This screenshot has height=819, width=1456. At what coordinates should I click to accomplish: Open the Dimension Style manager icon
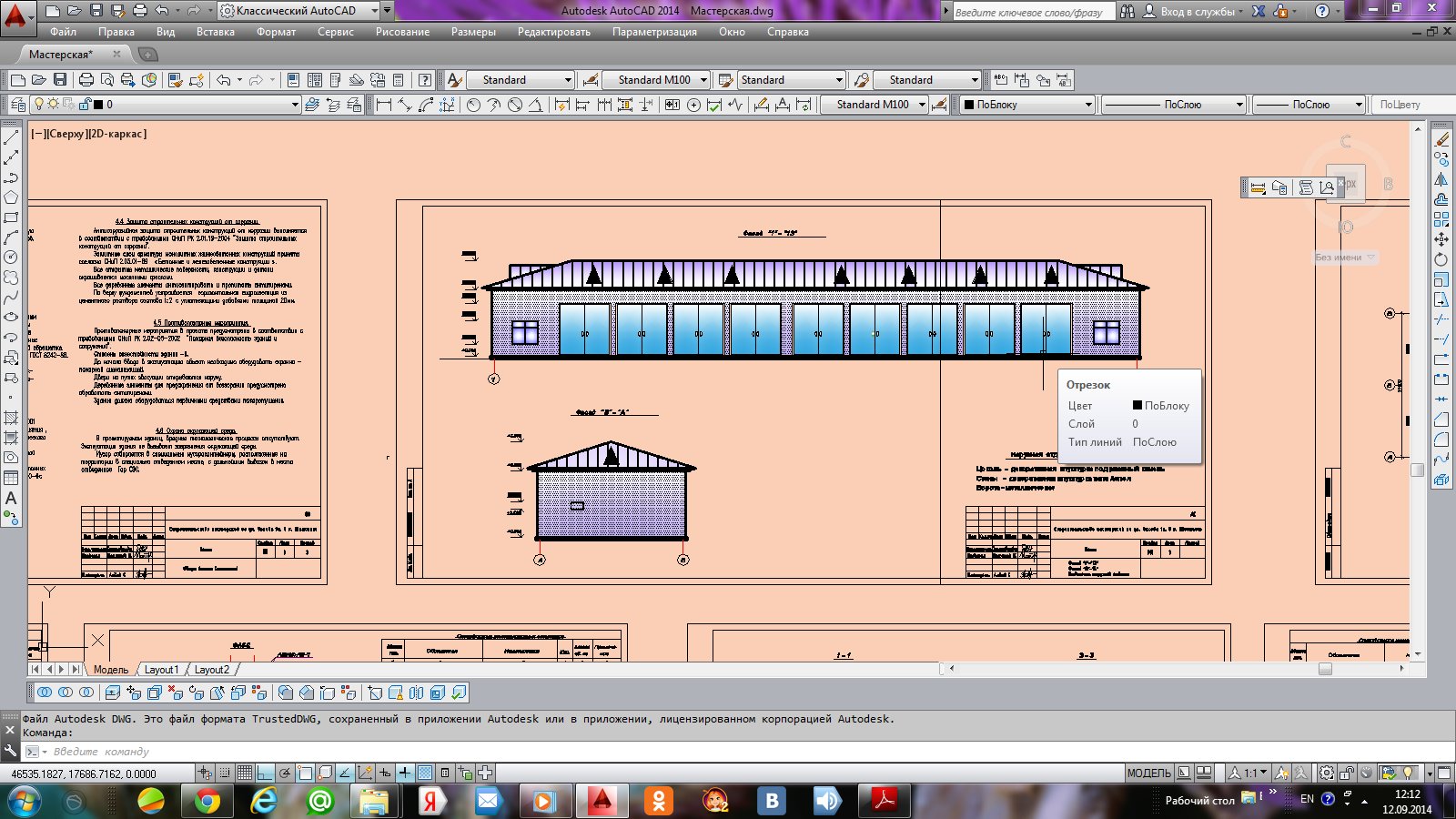591,80
